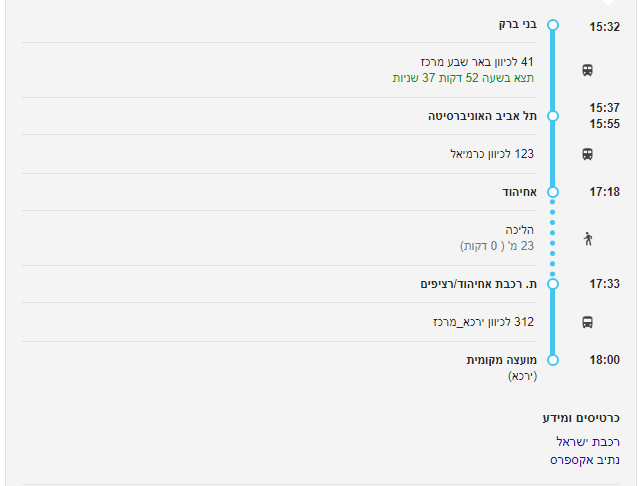
Task: Select the בני ברק stop circle marker
Action: pos(553,25)
